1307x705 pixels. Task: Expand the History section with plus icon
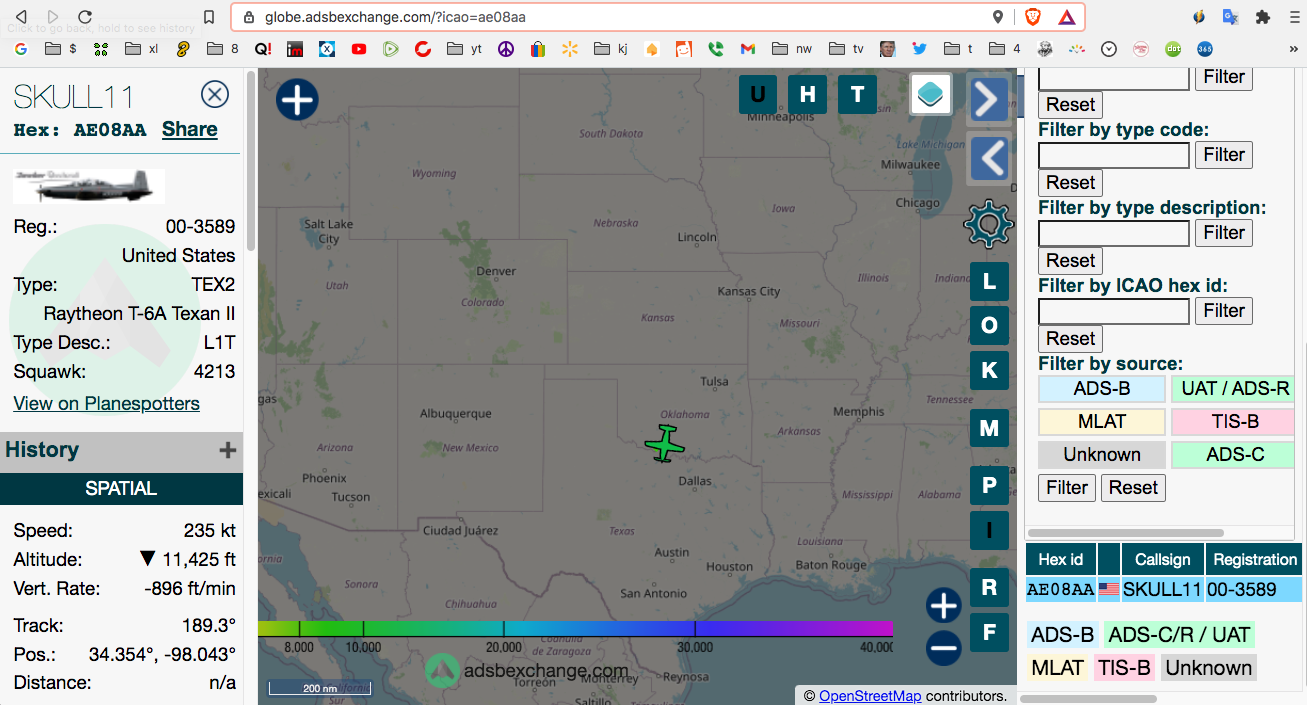pyautogui.click(x=228, y=450)
